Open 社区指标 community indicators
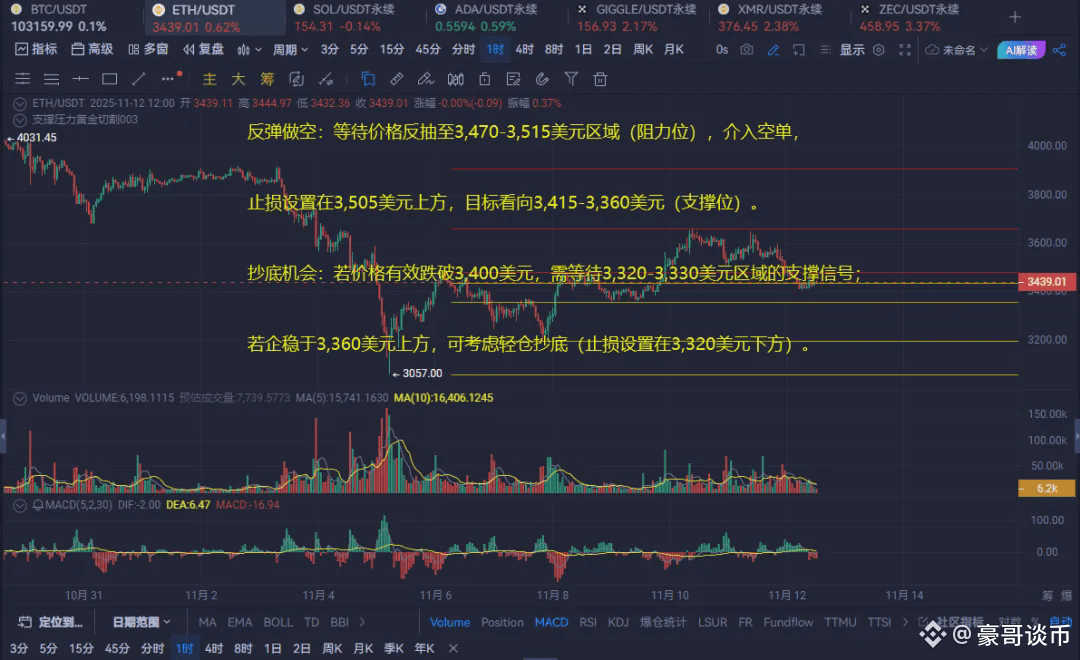 tap(960, 622)
